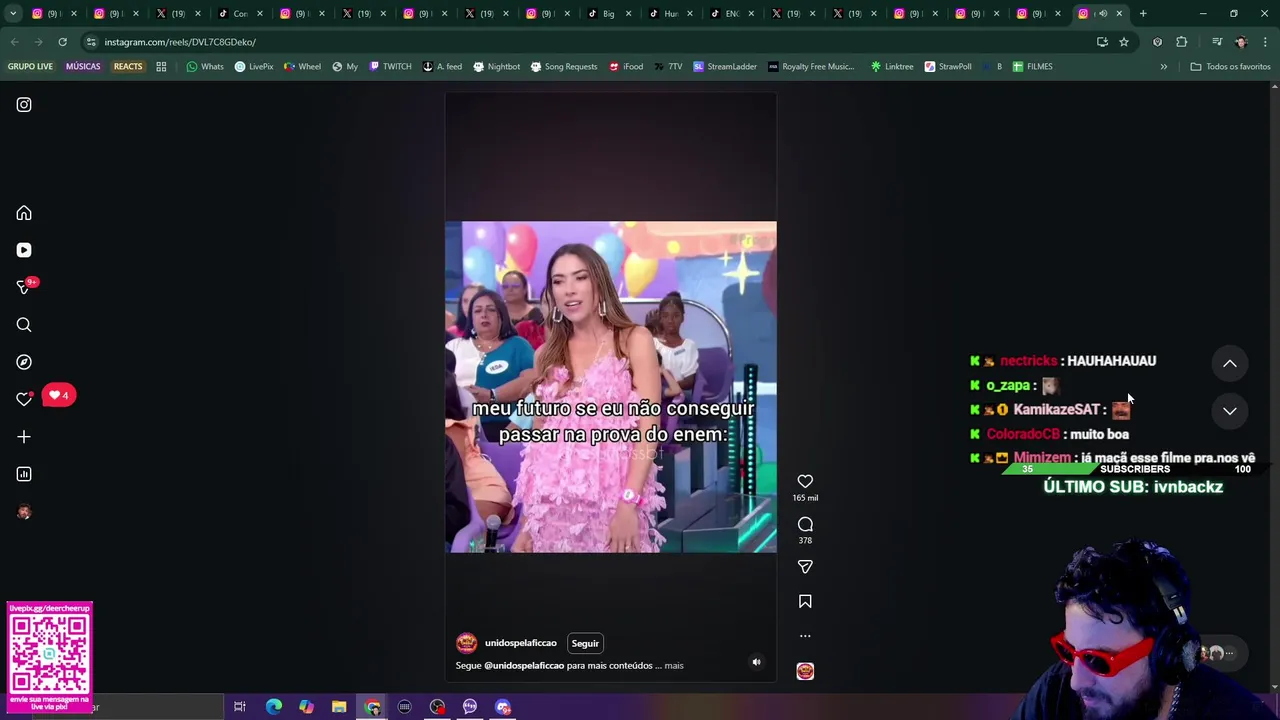This screenshot has width=1280, height=720.
Task: Save the reel with bookmark icon
Action: point(805,601)
